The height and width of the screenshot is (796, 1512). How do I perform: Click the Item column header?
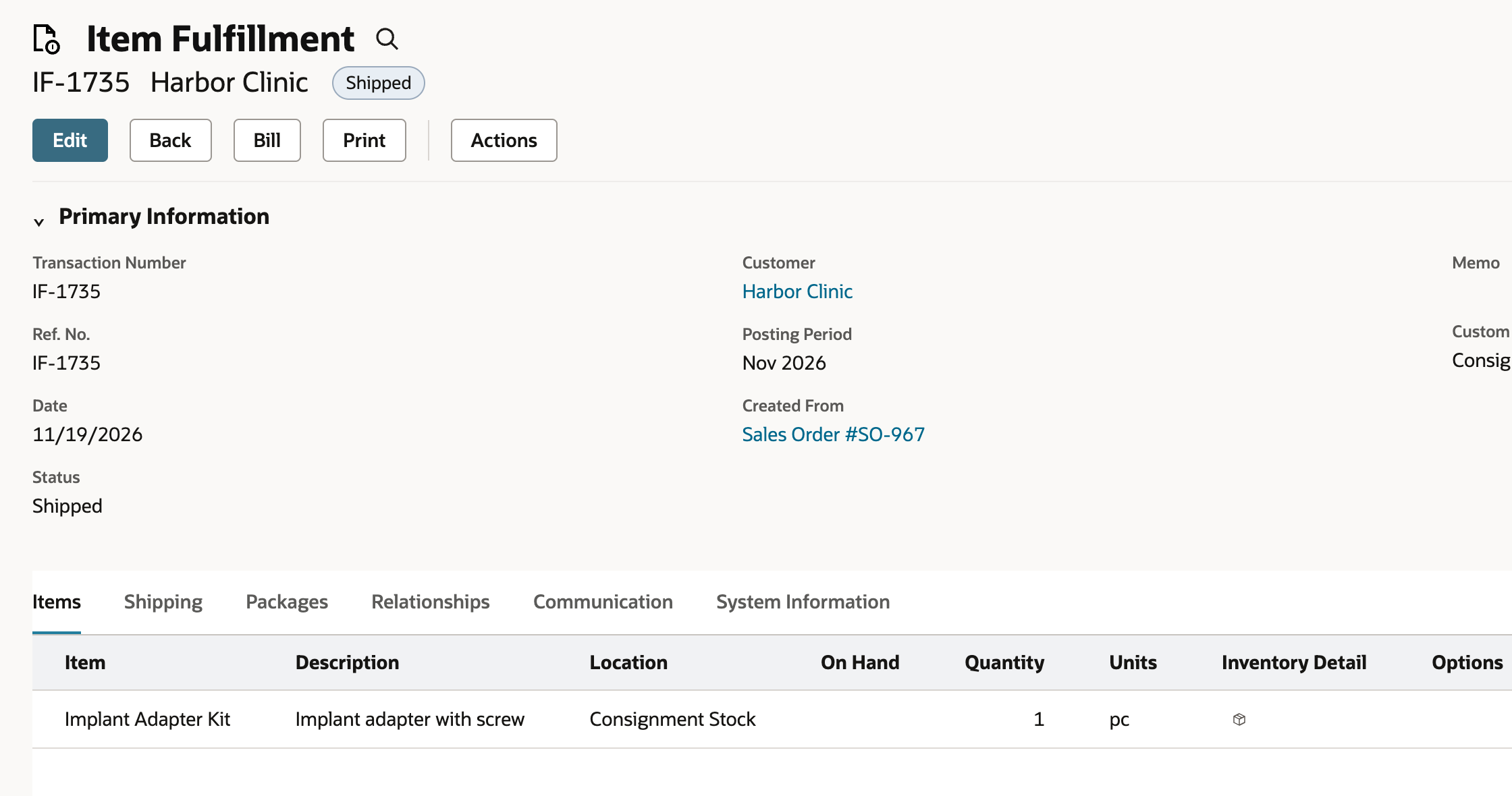pyautogui.click(x=85, y=662)
